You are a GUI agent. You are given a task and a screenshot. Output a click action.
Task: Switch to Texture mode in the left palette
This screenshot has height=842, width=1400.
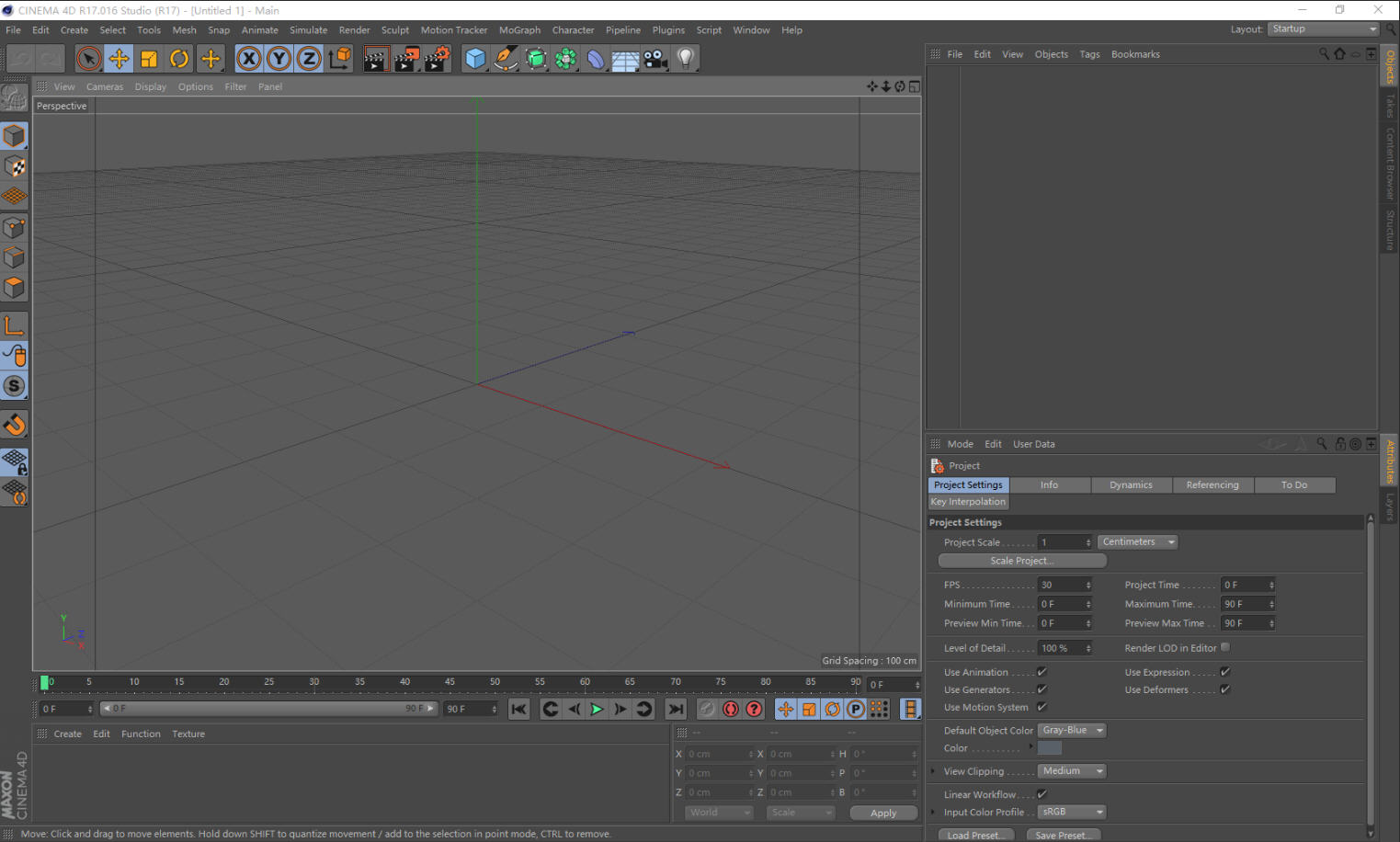pyautogui.click(x=15, y=166)
